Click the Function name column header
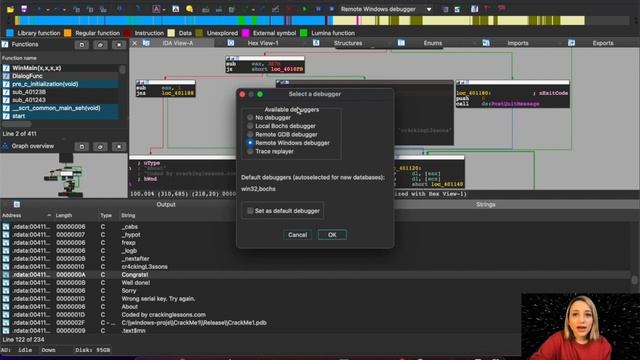Image resolution: width=640 pixels, height=360 pixels. coord(19,58)
